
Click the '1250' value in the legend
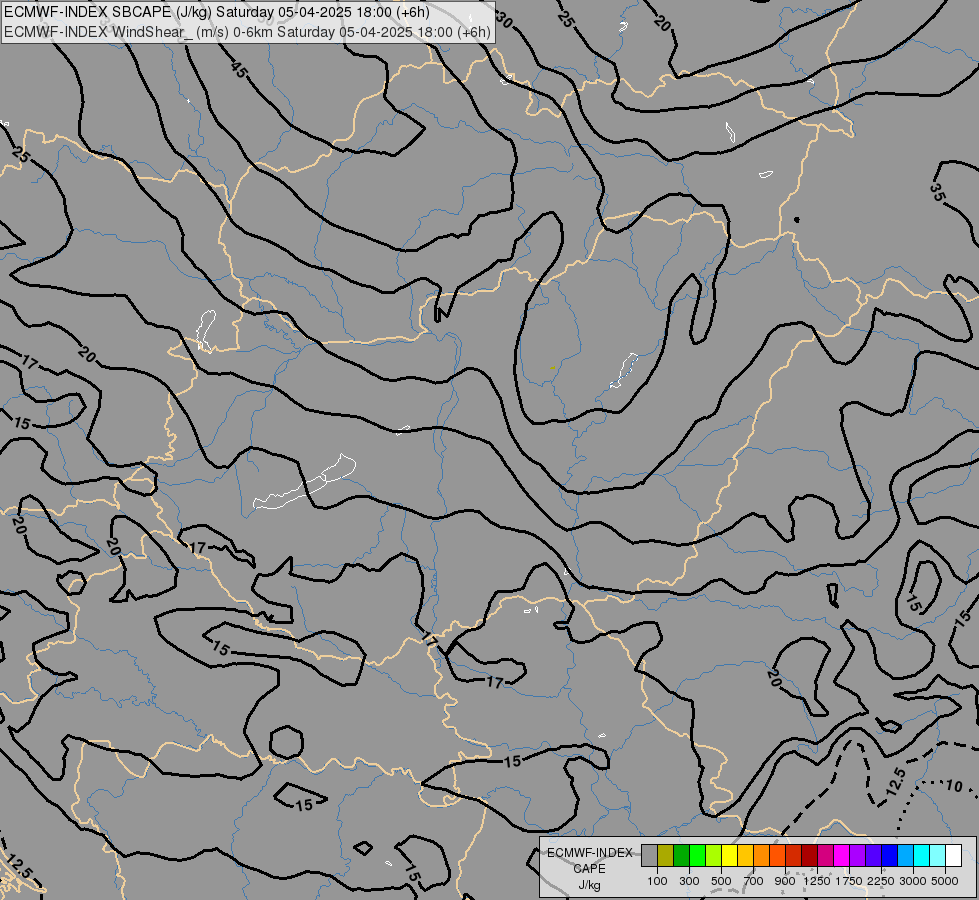(817, 881)
